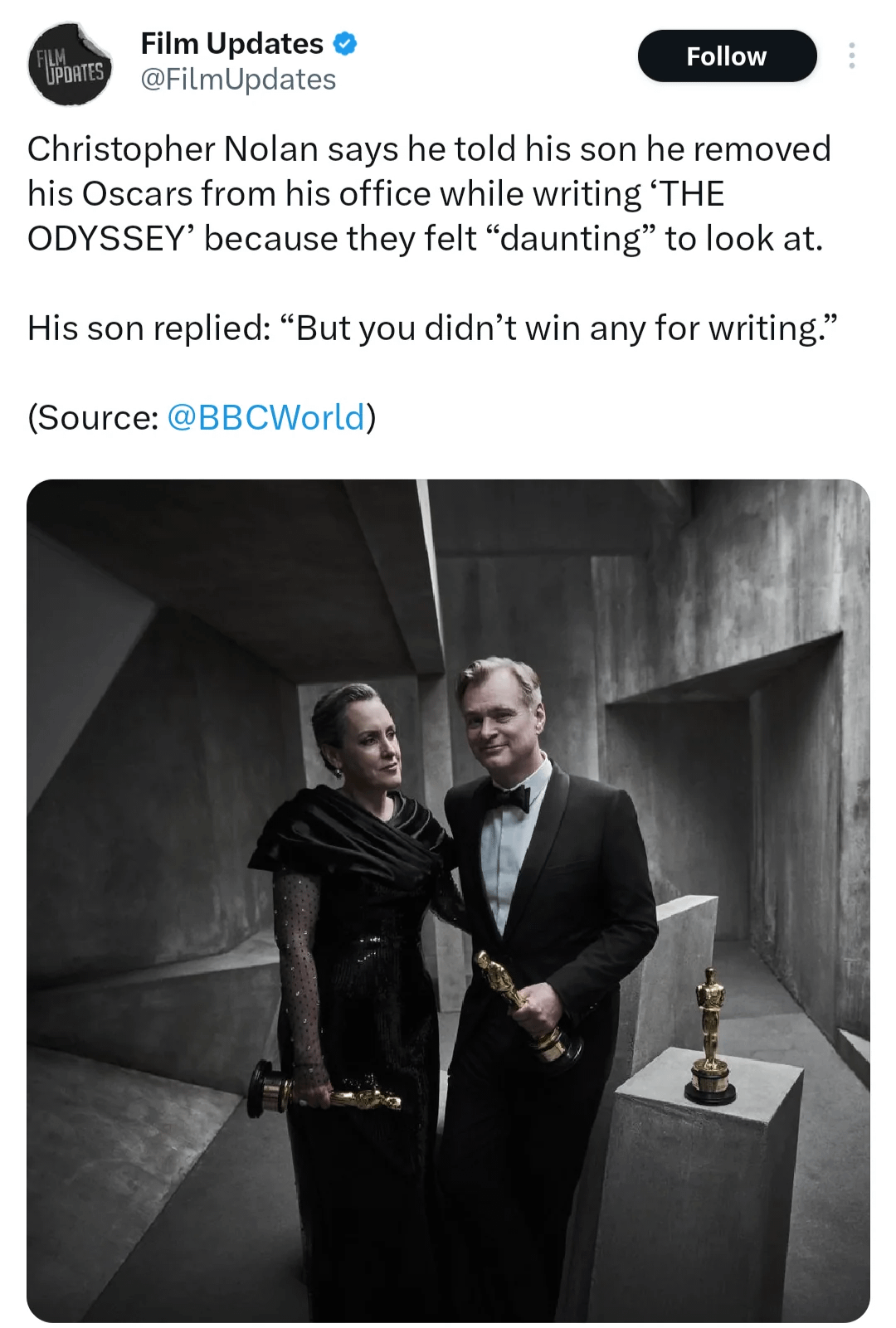Click the blue verified badge

pos(345,44)
